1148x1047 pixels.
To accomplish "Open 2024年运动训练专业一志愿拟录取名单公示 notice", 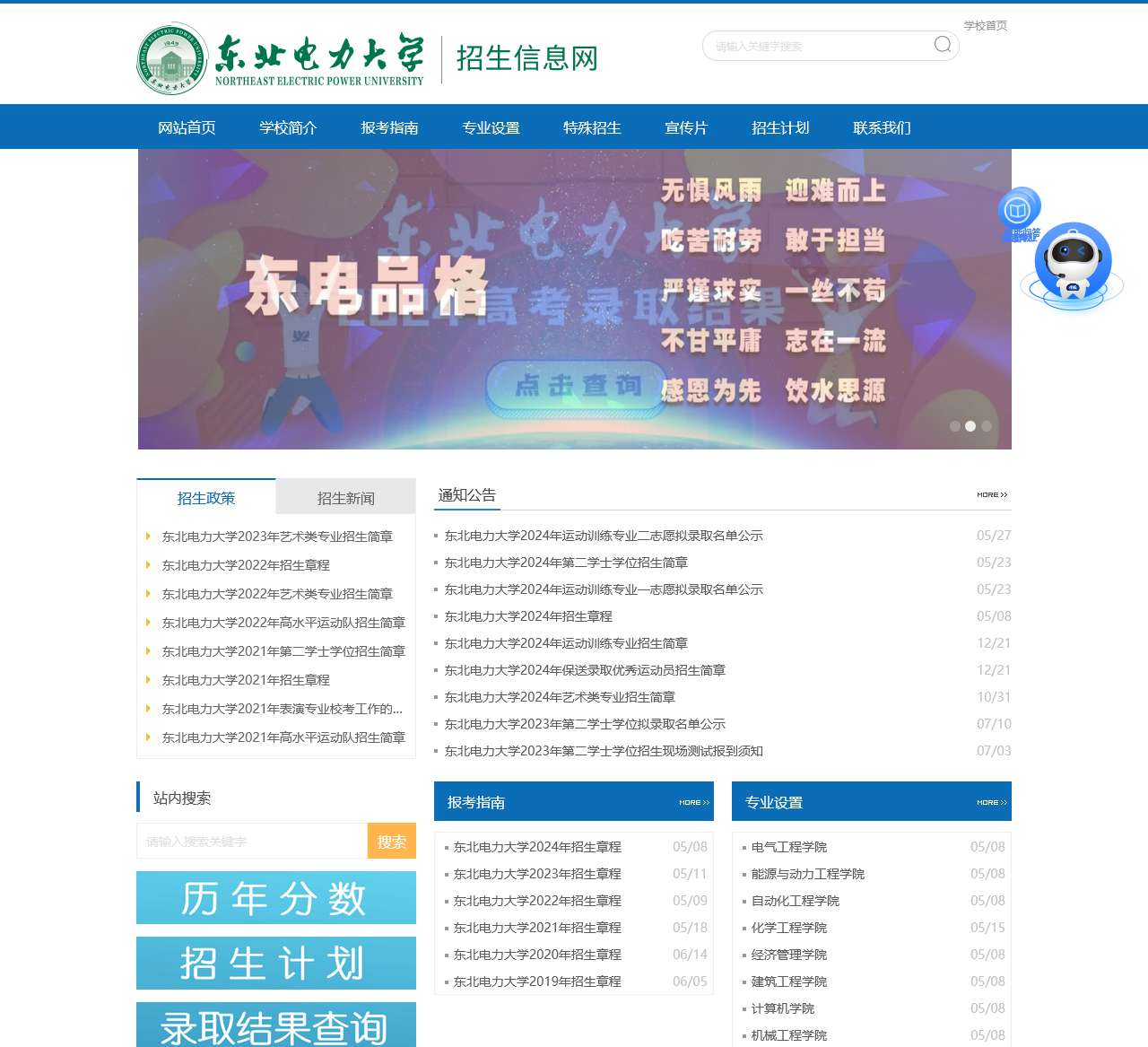I will pyautogui.click(x=604, y=589).
